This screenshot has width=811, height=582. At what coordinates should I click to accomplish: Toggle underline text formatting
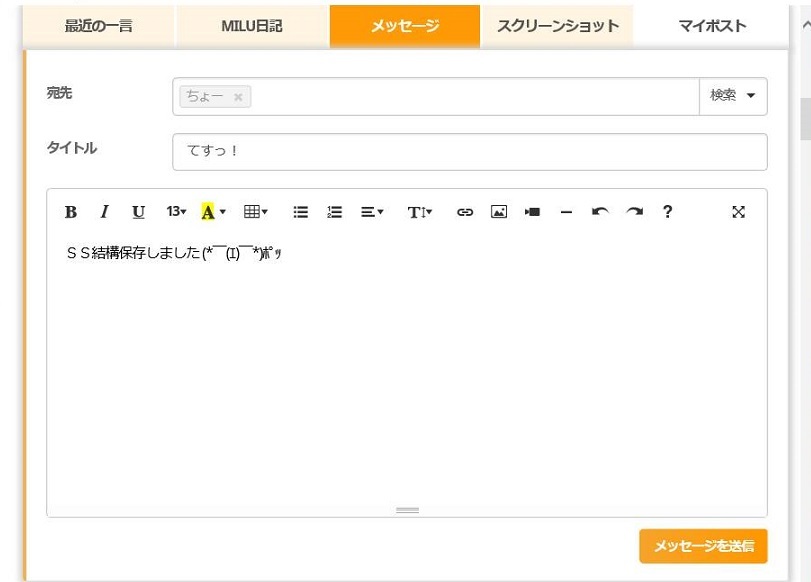point(138,212)
